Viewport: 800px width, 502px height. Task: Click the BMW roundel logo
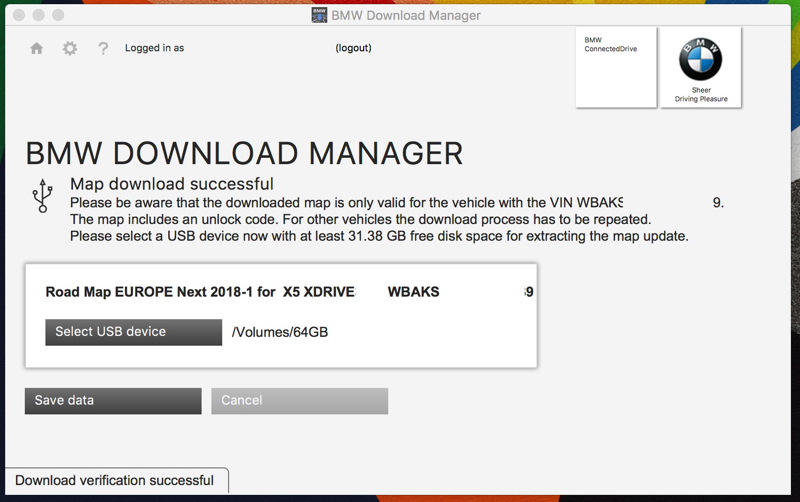point(700,60)
